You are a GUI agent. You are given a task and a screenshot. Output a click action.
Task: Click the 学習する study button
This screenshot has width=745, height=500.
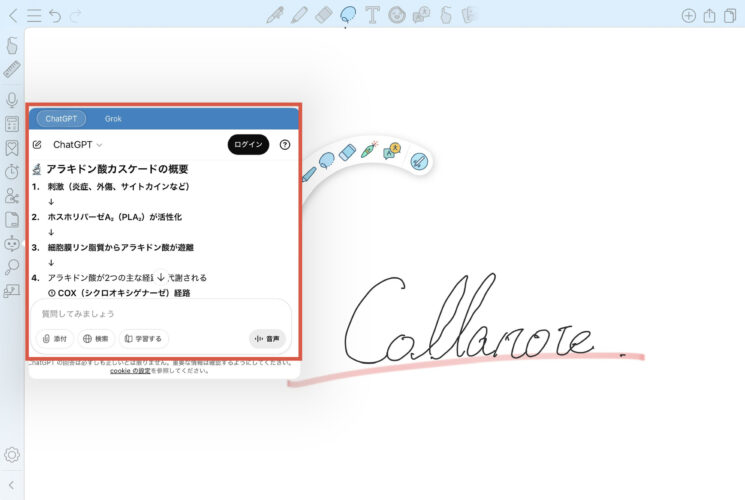coord(143,339)
